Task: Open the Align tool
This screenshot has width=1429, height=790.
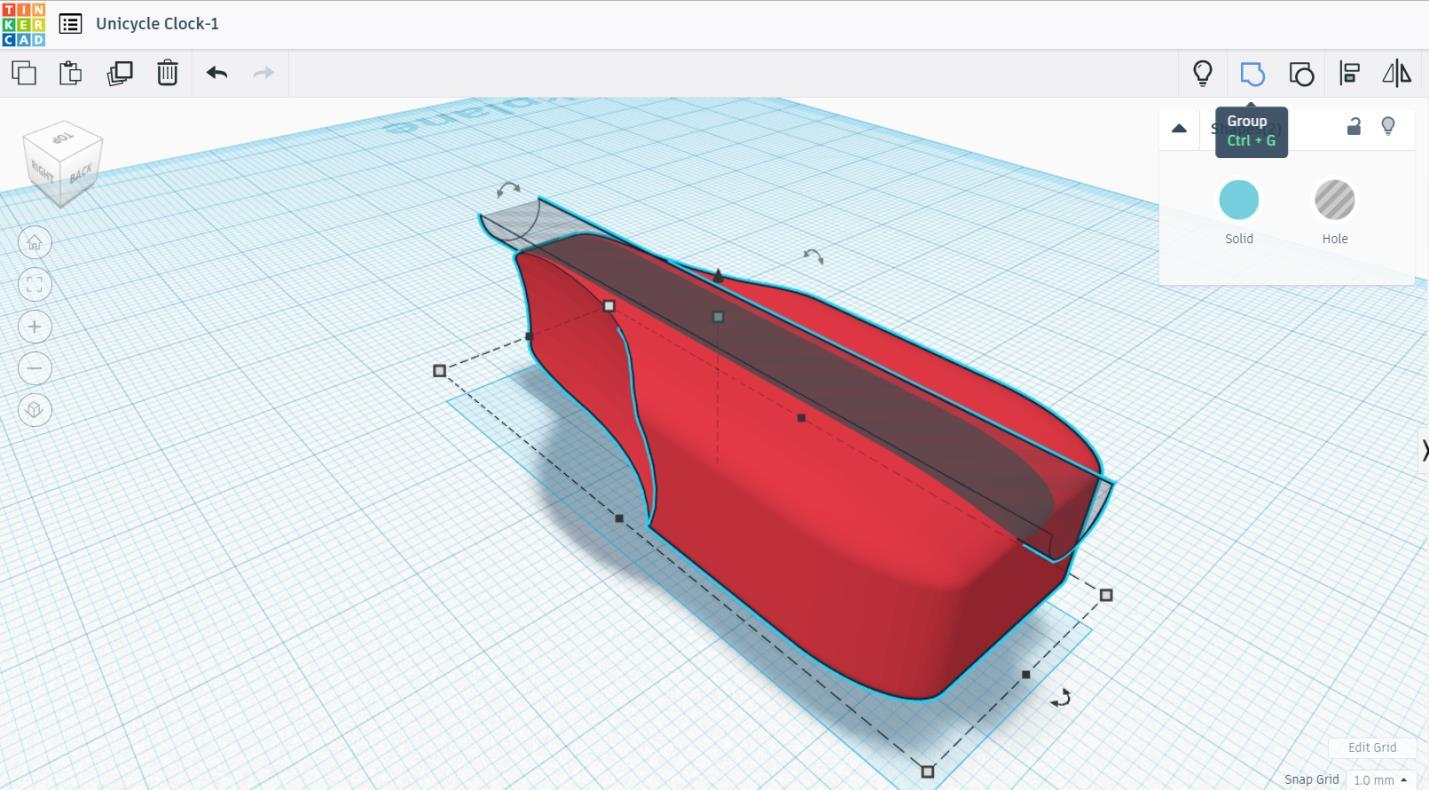Action: tap(1349, 73)
